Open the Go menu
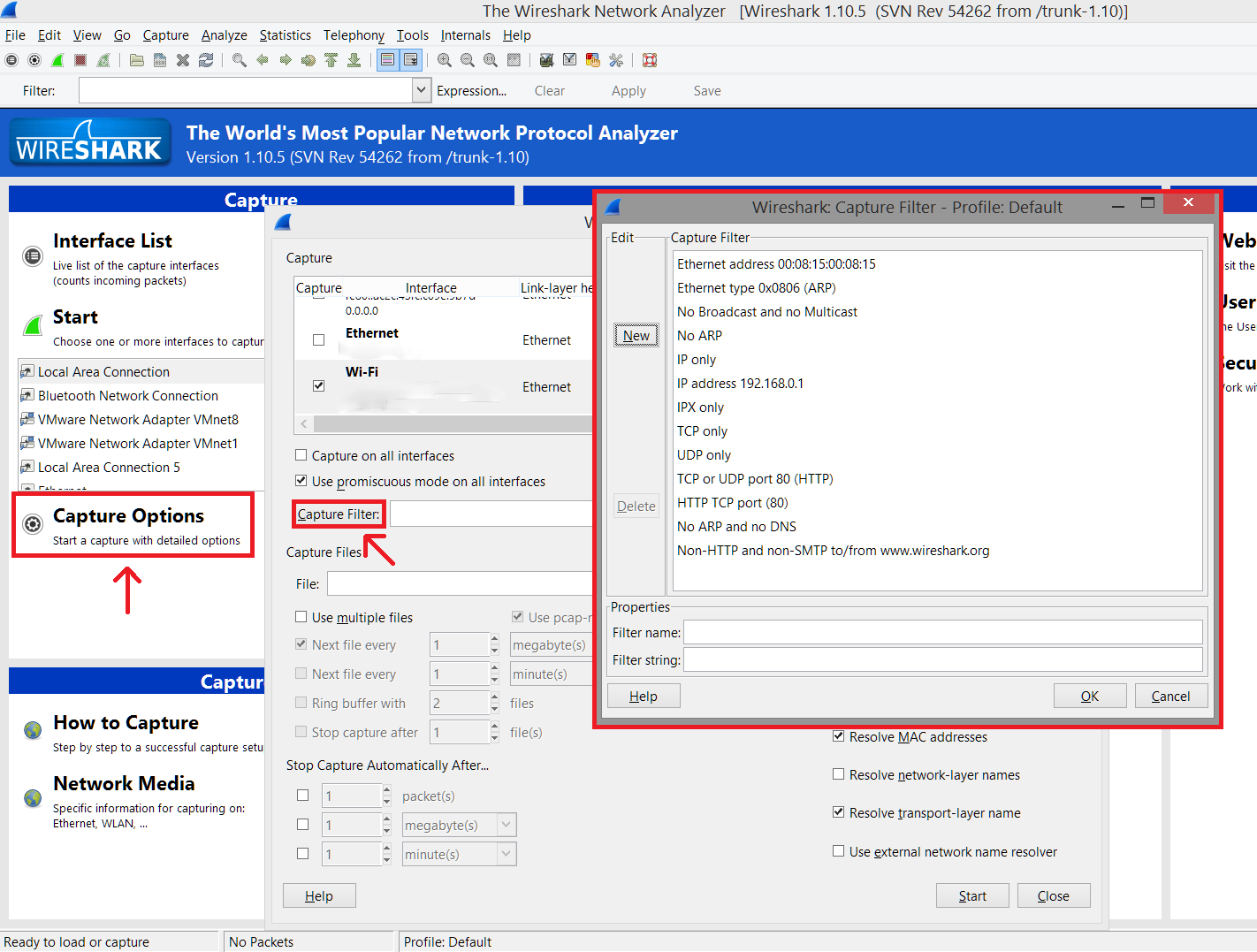 tap(122, 35)
